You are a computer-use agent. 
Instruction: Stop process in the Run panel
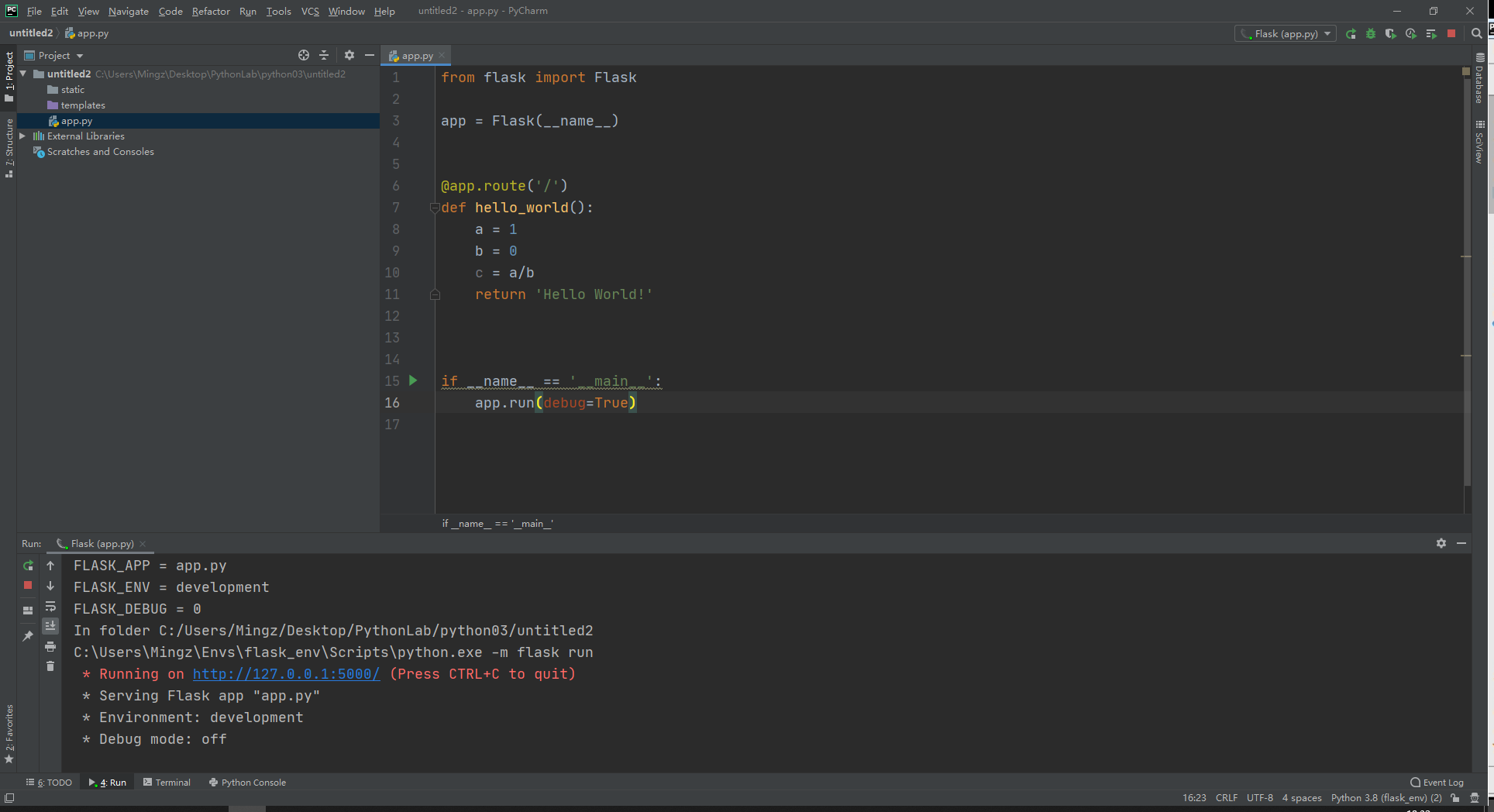[28, 586]
